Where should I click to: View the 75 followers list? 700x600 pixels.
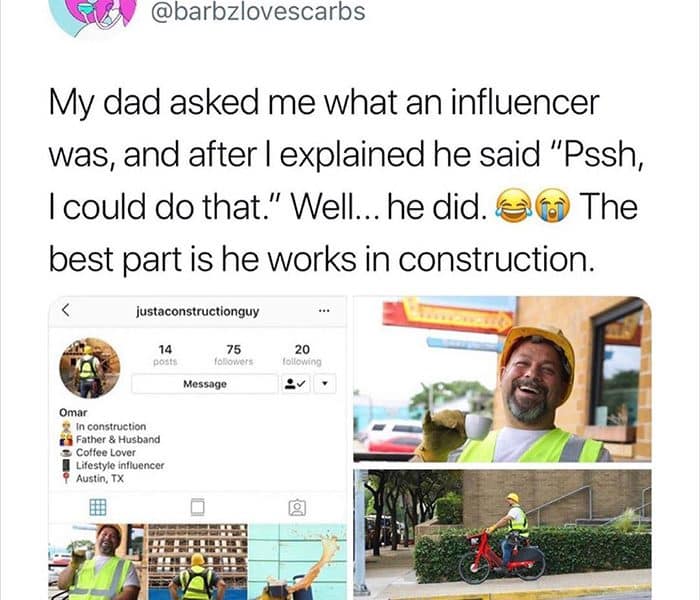click(233, 354)
